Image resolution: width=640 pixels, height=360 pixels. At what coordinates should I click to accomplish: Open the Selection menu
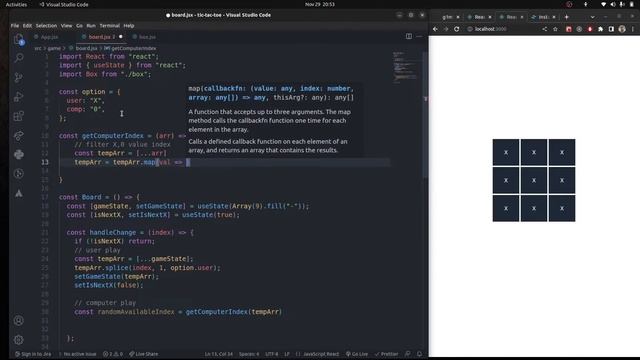coord(46,25)
